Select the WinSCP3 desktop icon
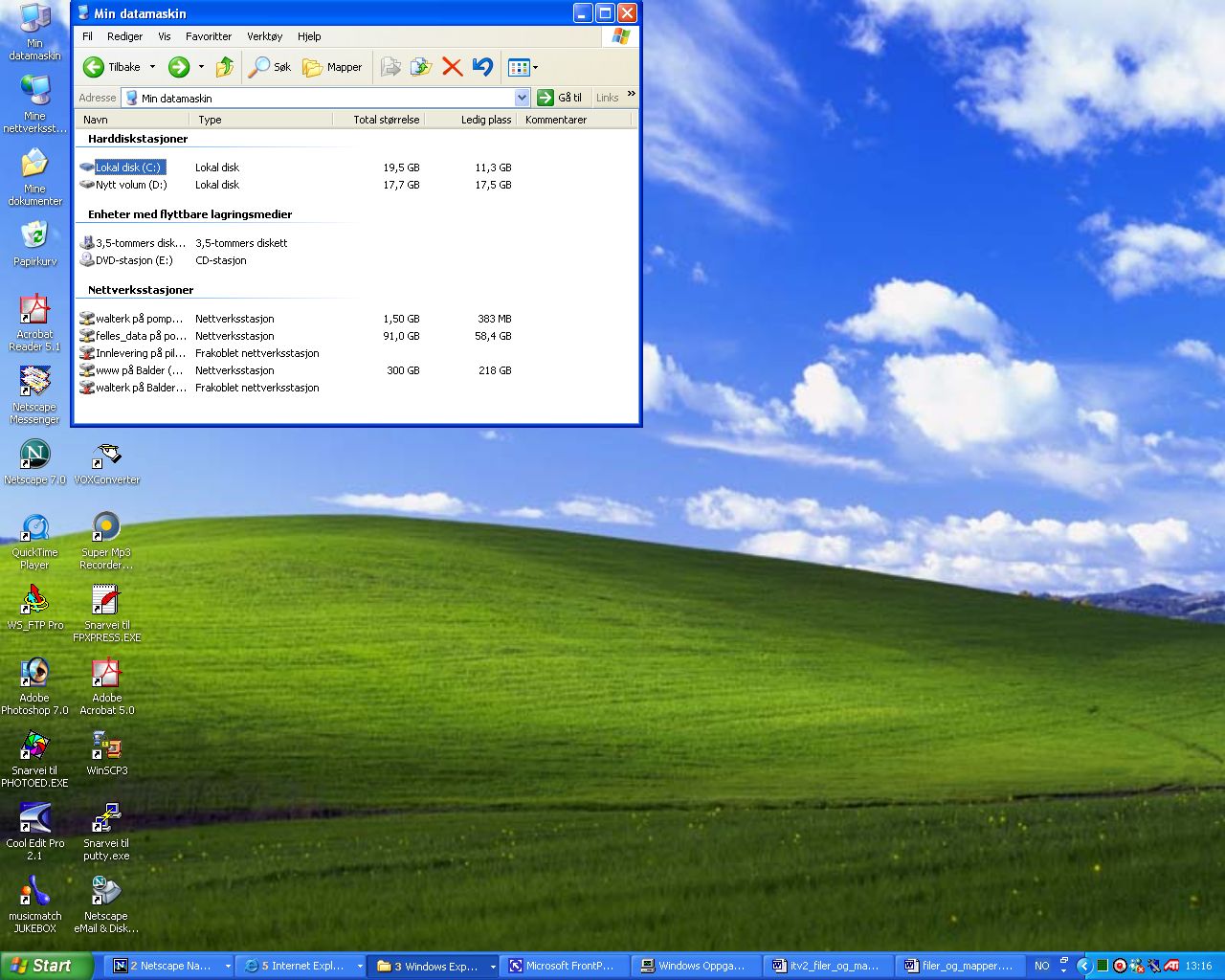The width and height of the screenshot is (1225, 980). click(x=106, y=753)
